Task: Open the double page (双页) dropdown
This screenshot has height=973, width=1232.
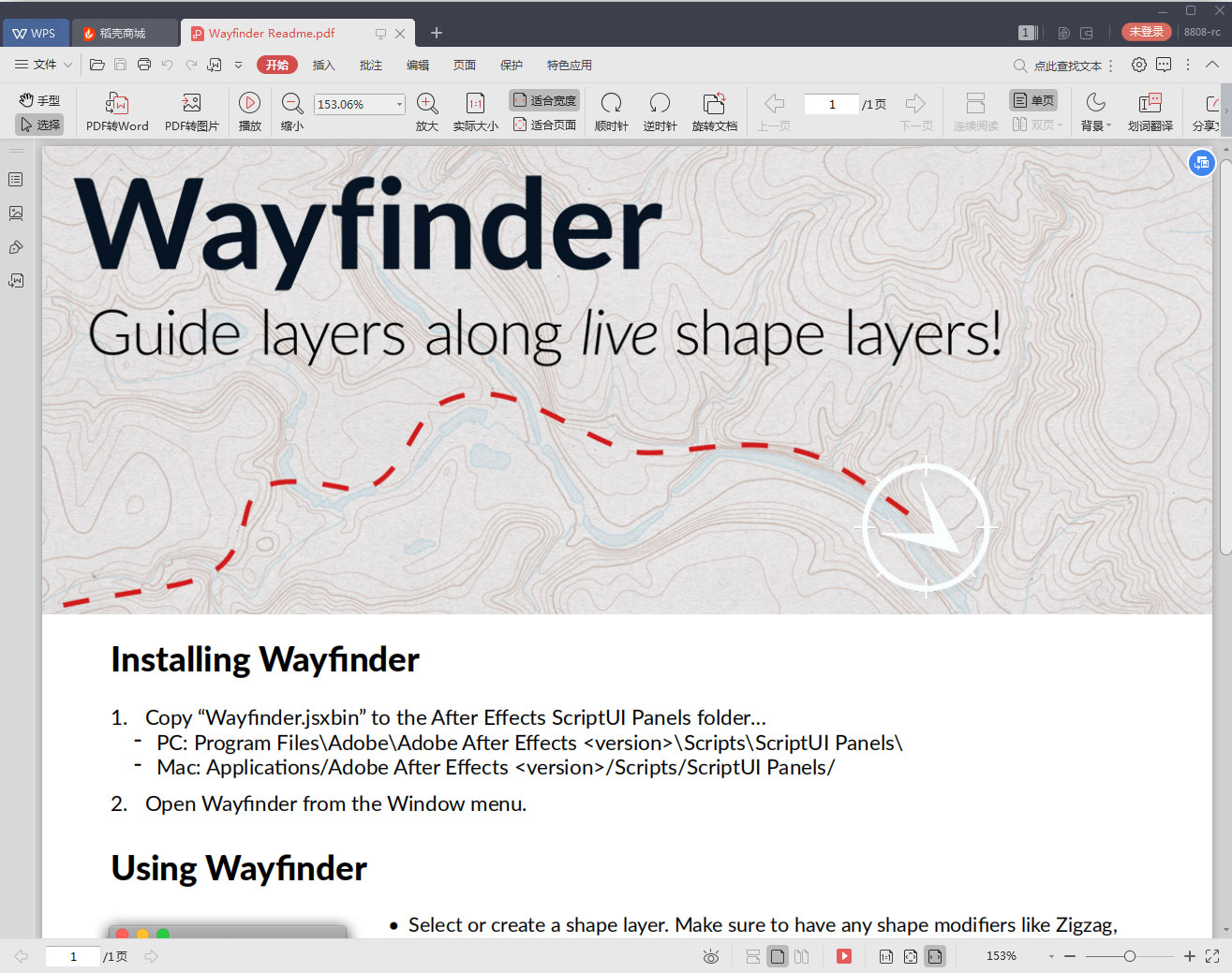Action: point(1060,125)
